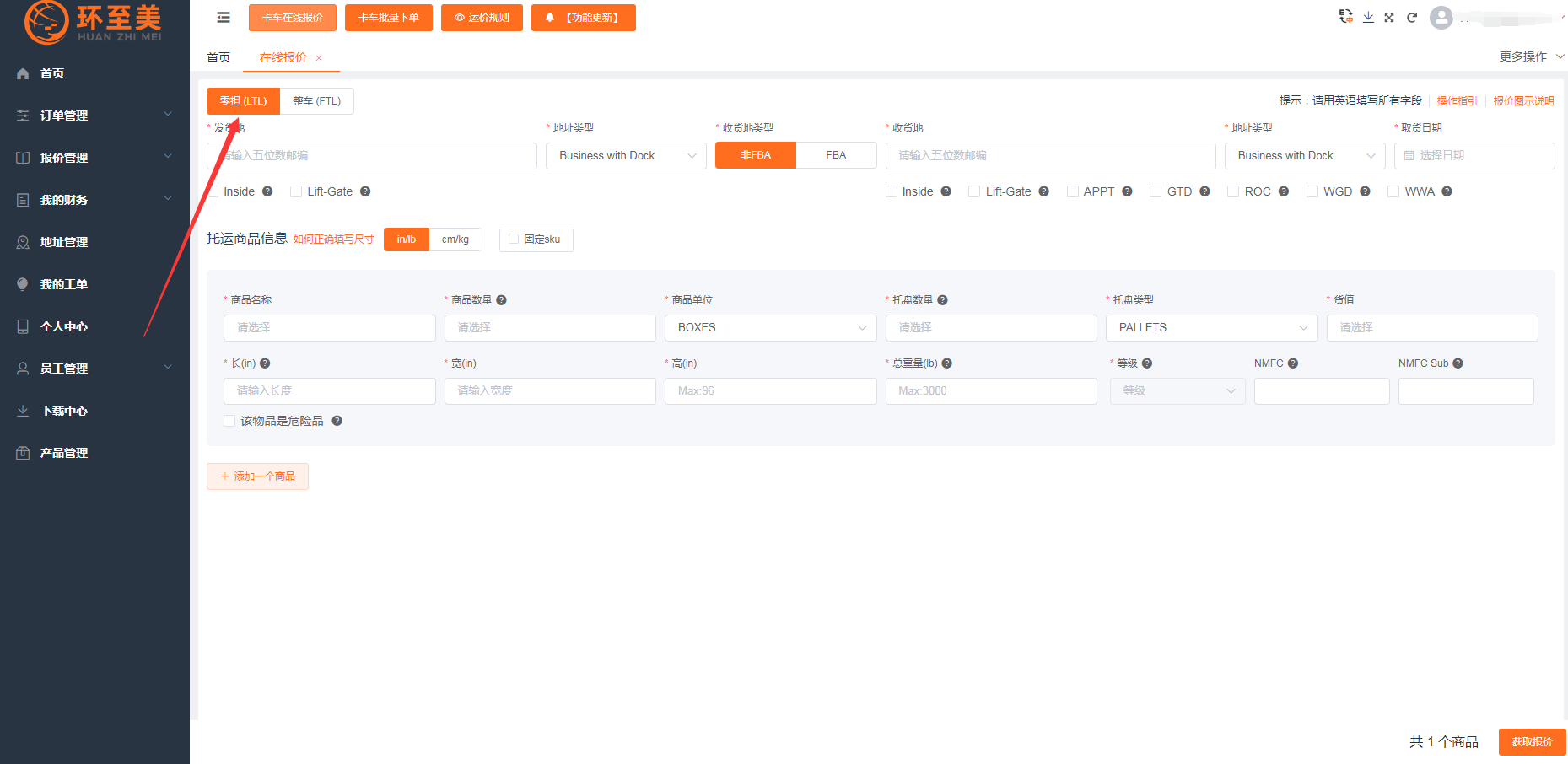The width and height of the screenshot is (1568, 764).
Task: Click the user avatar icon
Action: (x=1441, y=18)
